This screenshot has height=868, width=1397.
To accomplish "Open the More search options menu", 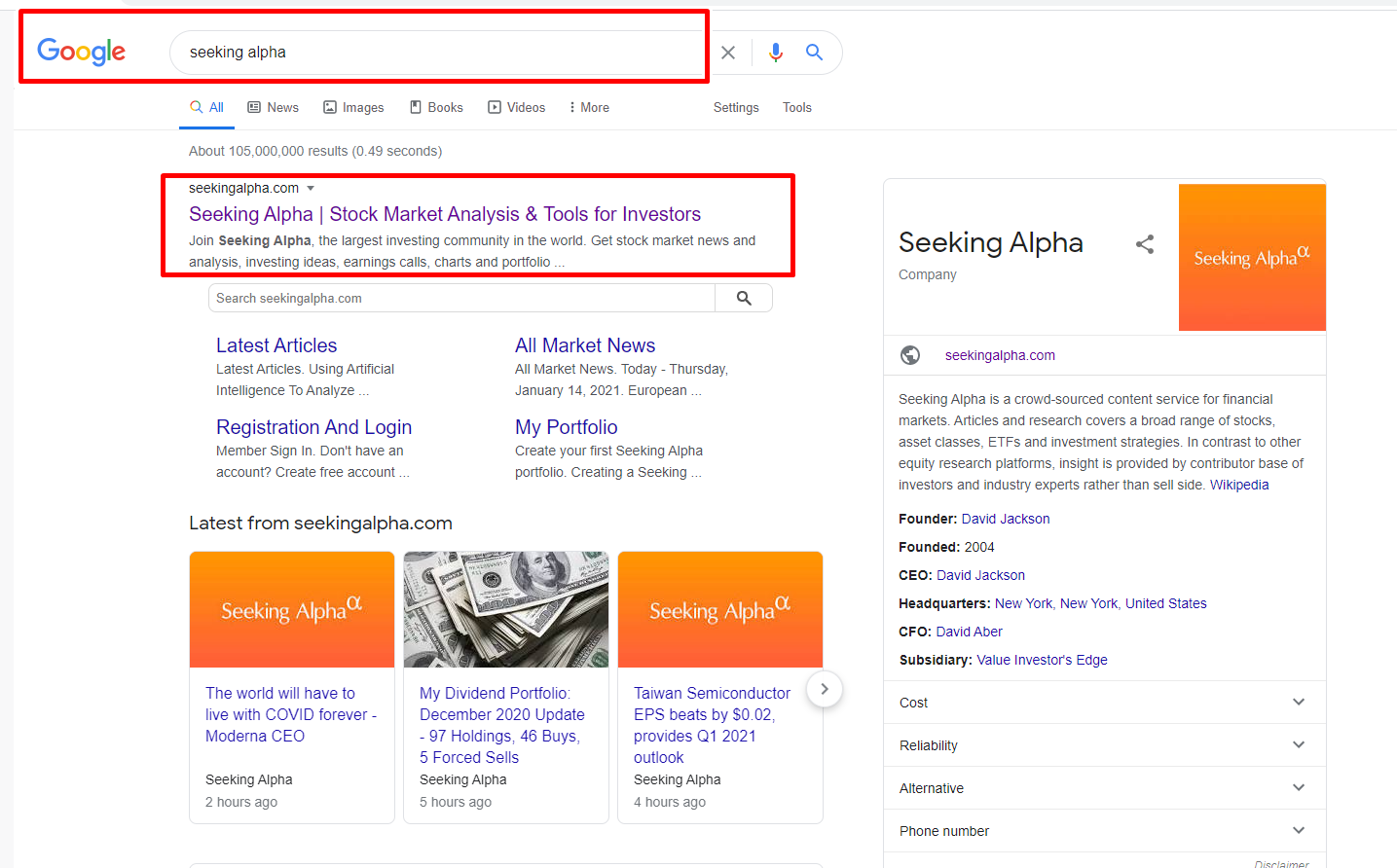I will [x=589, y=107].
